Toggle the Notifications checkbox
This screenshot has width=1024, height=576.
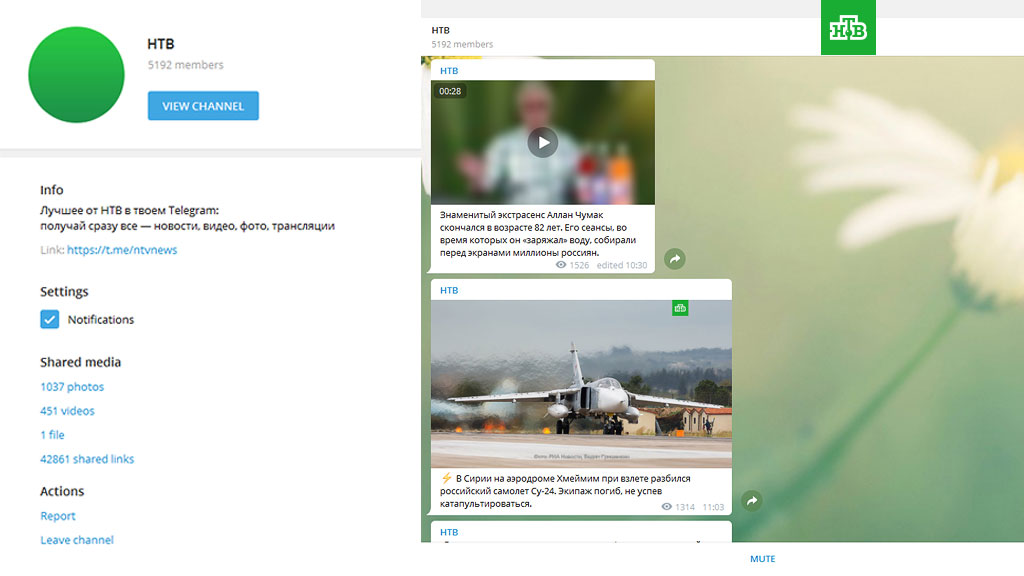click(x=50, y=319)
